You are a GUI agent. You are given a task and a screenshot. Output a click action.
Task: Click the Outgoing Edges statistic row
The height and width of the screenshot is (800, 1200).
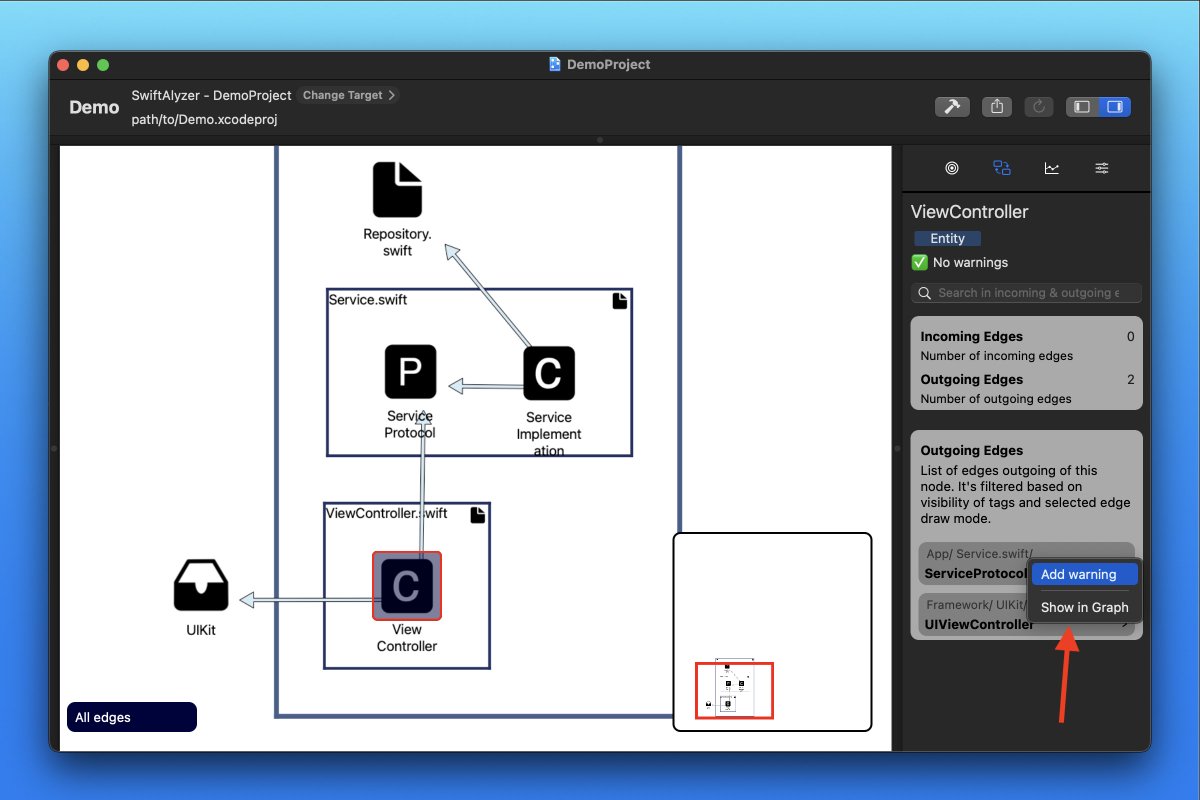coord(1027,388)
